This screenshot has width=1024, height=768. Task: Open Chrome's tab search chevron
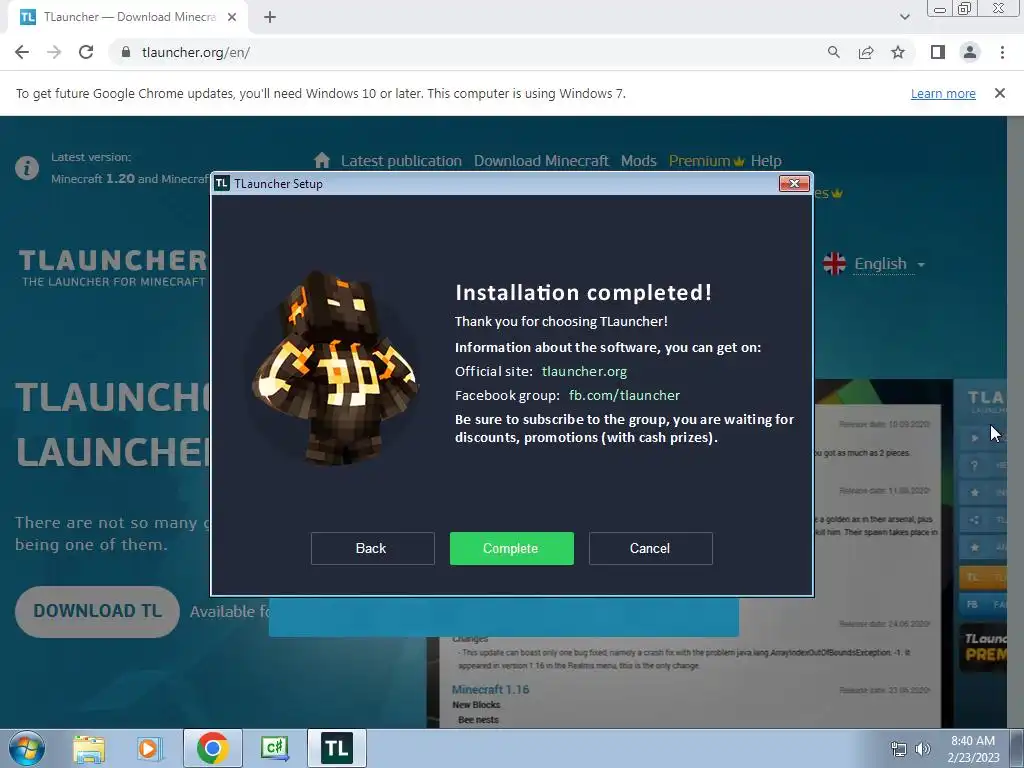pos(904,17)
